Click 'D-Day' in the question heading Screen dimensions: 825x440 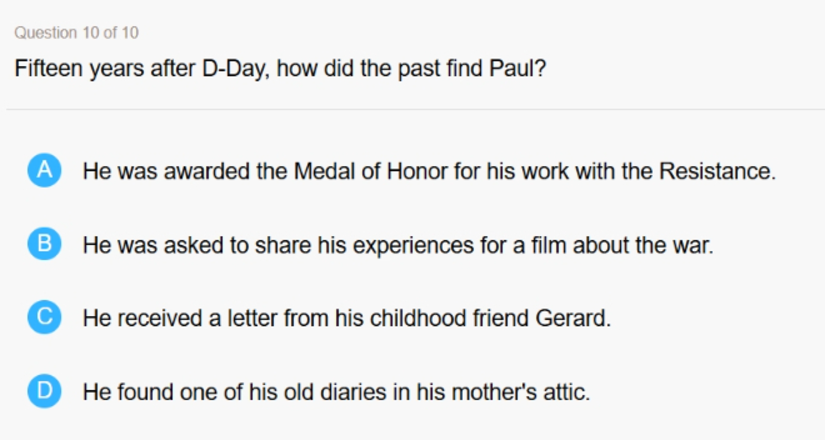click(235, 69)
